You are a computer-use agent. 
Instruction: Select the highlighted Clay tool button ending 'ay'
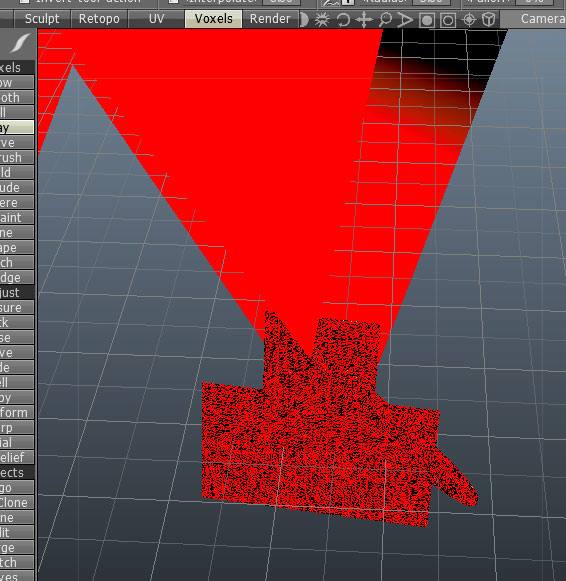[17, 127]
